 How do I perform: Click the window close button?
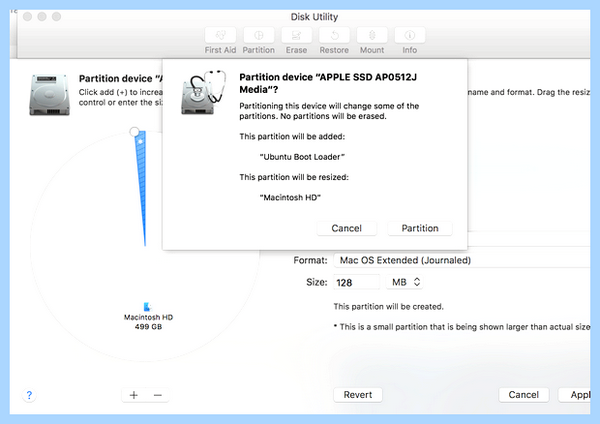(x=28, y=16)
